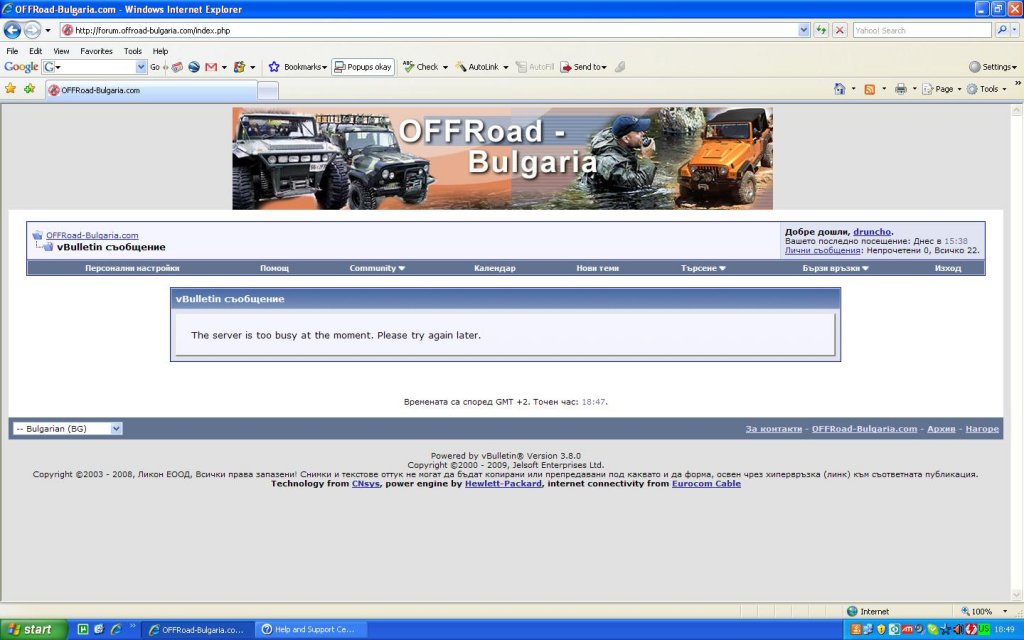Click the Refresh page icon
Viewport: 1024px width, 640px height.
(821, 30)
